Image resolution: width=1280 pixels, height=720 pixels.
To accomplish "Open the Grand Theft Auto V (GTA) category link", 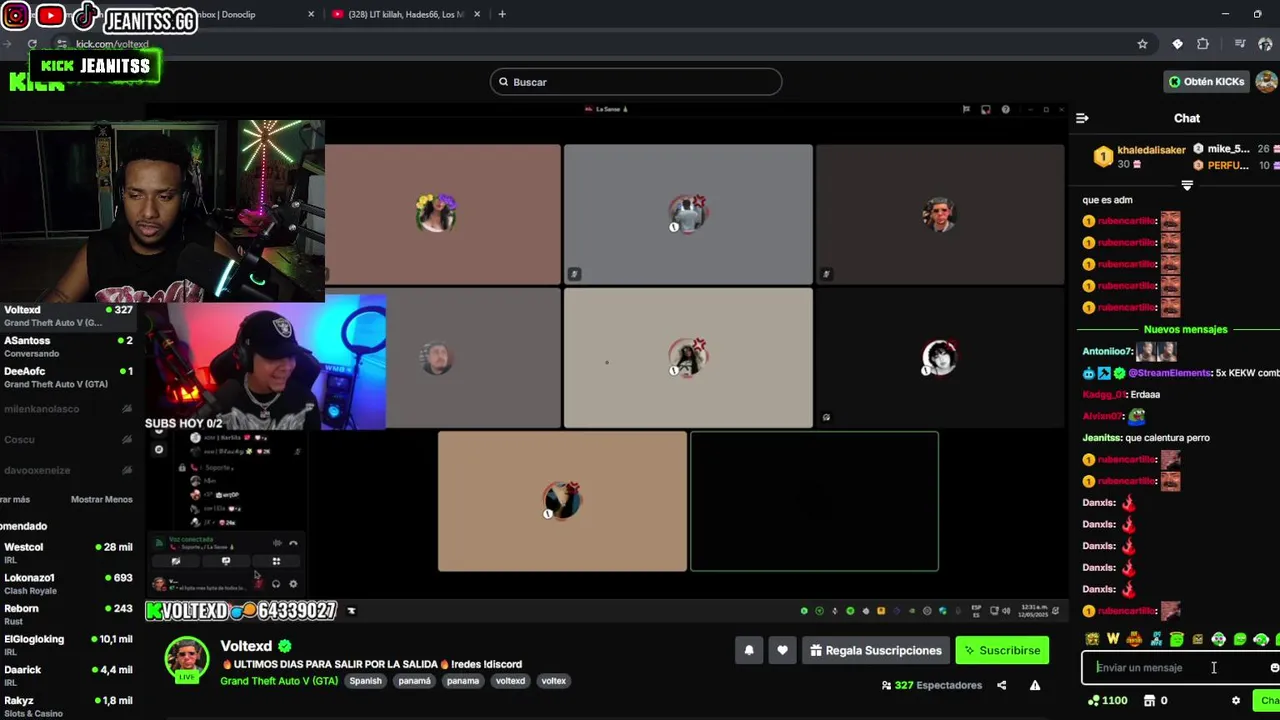I will point(279,681).
